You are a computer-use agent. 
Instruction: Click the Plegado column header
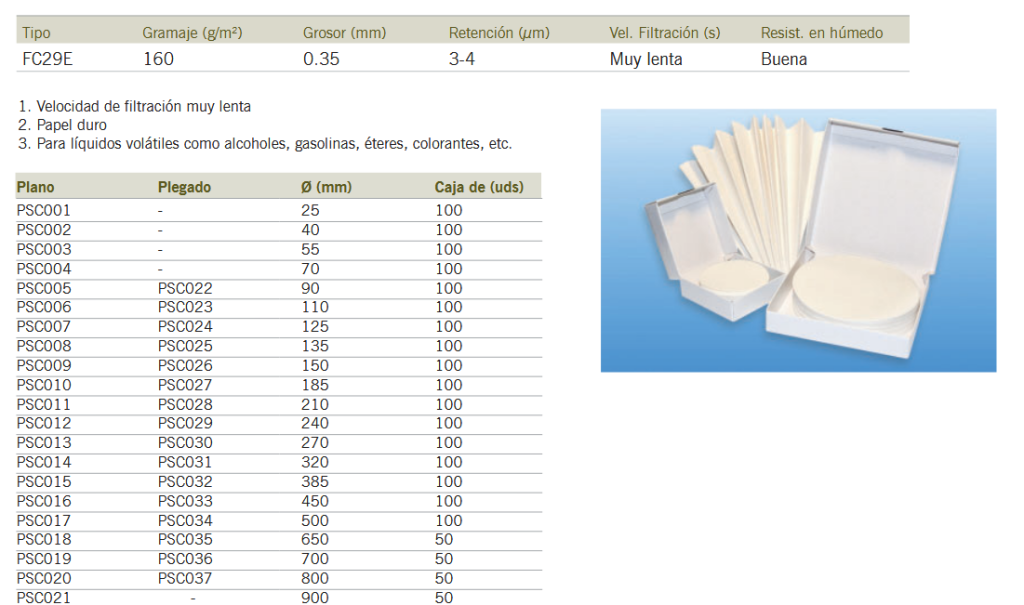point(184,187)
